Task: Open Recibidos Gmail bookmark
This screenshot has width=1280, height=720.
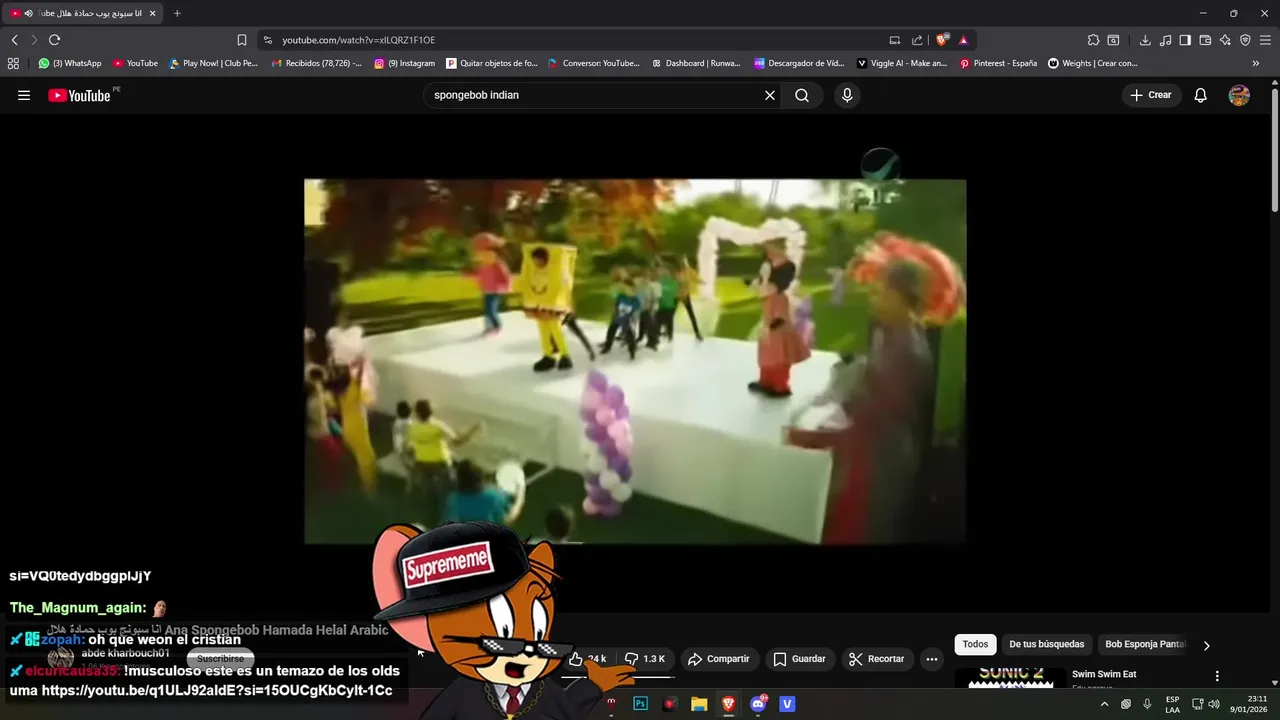Action: tap(317, 63)
